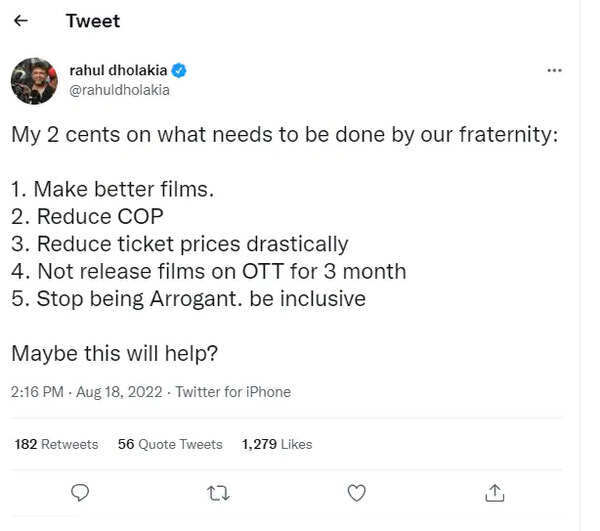Viewport: 600px width, 531px height.
Task: Like the tweet with the heart icon
Action: (x=356, y=492)
